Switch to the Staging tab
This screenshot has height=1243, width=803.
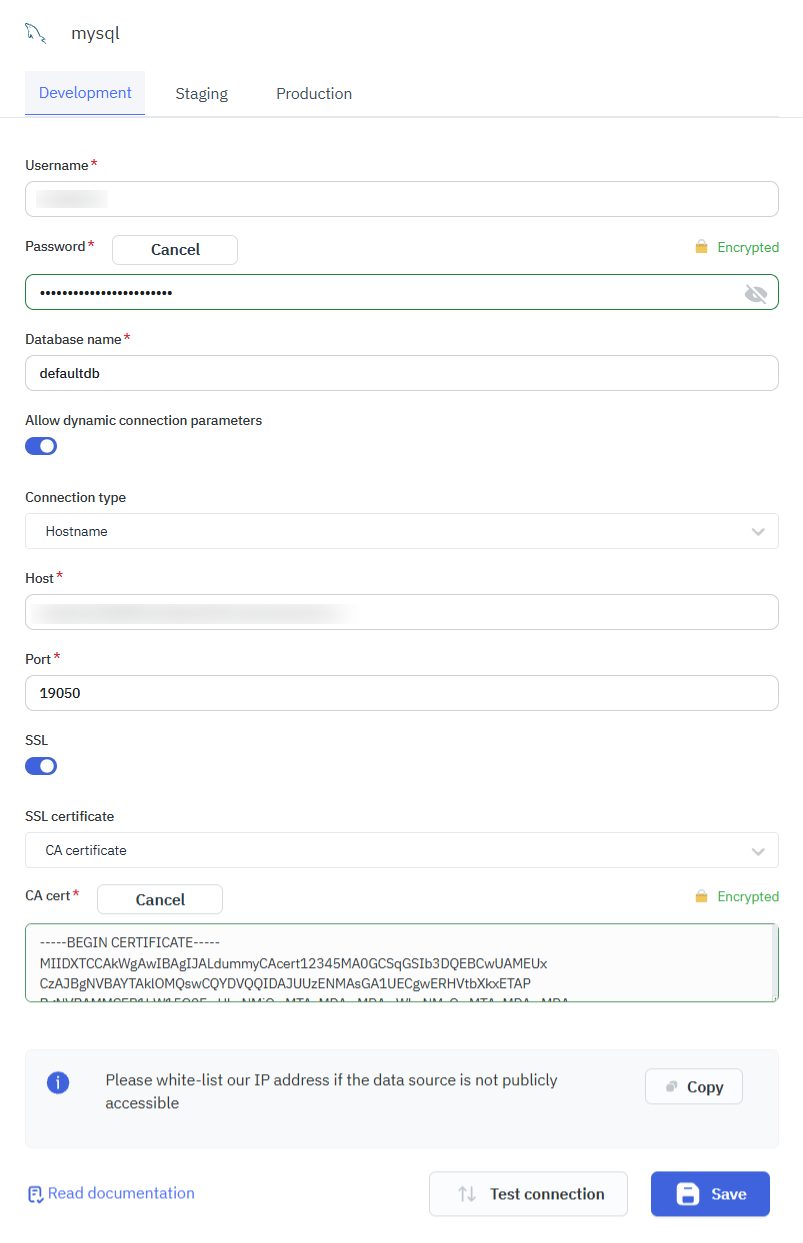[x=201, y=93]
